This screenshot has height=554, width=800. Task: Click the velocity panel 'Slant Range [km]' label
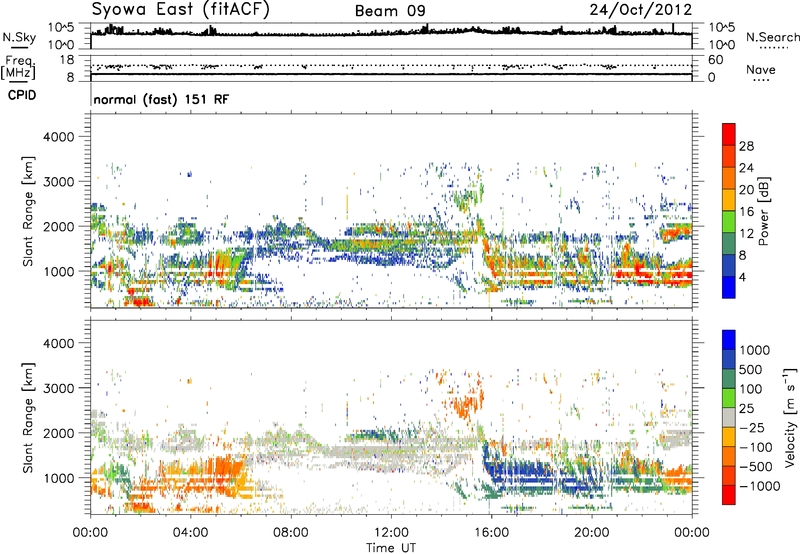[x=28, y=418]
